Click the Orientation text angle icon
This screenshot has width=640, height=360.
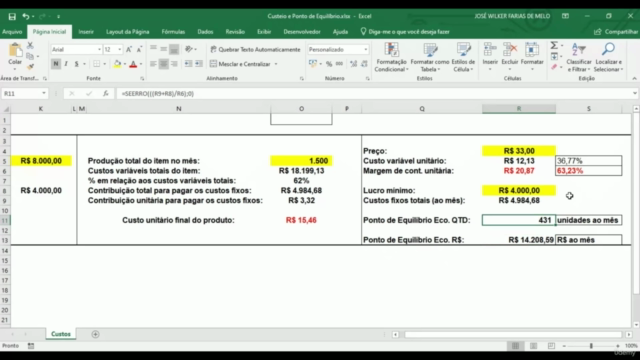tap(189, 49)
